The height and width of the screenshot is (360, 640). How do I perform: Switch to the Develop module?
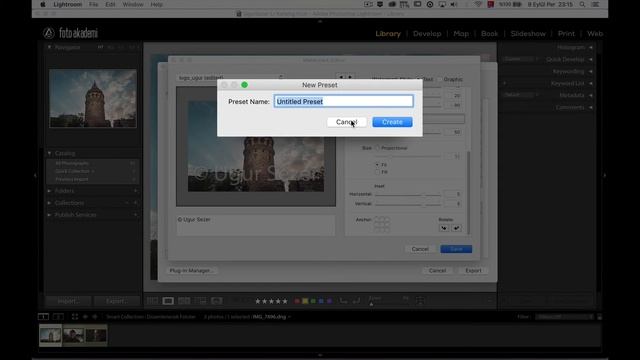(427, 34)
